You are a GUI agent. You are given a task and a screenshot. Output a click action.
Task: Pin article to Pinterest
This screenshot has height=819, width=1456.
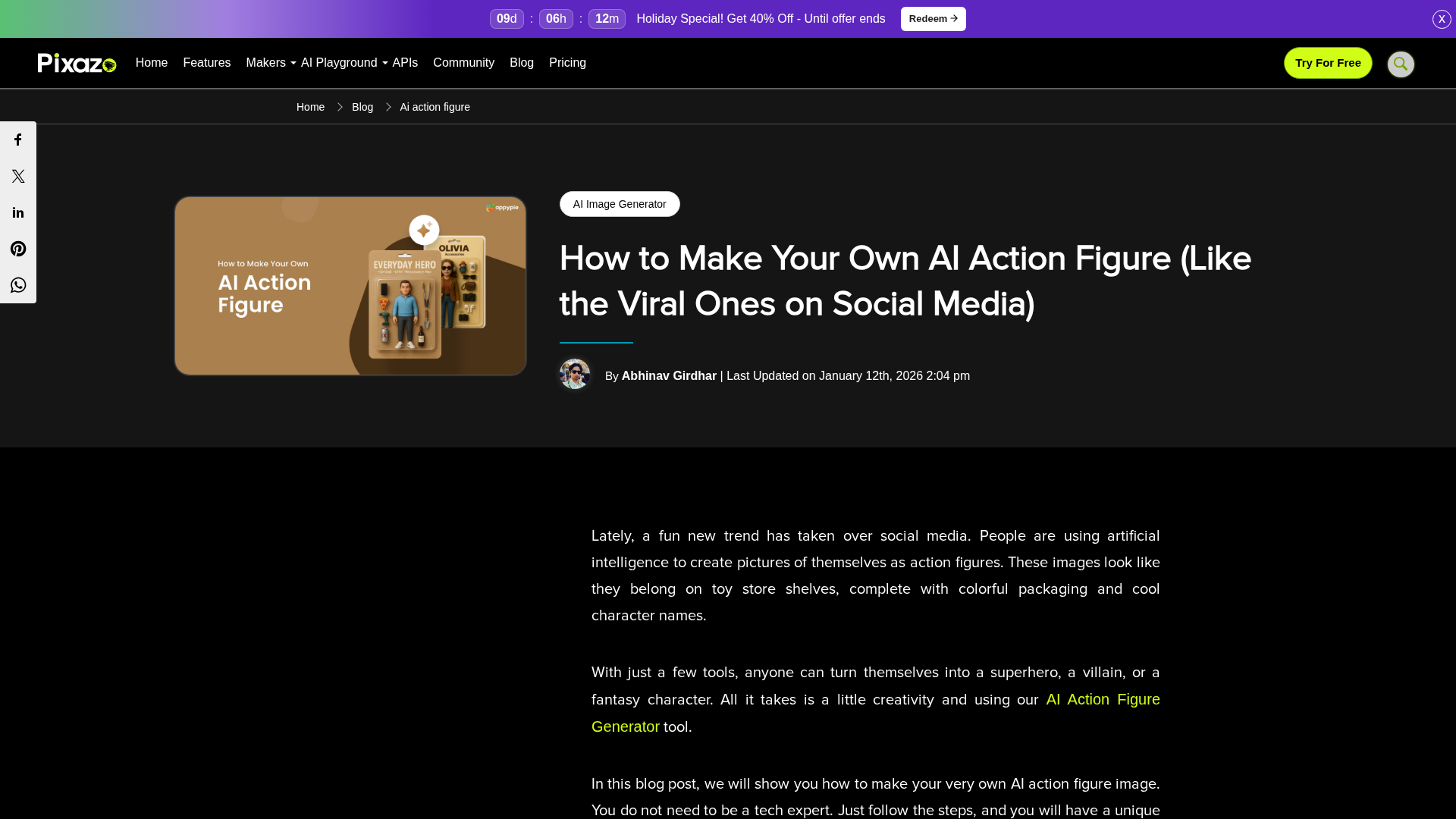point(18,249)
